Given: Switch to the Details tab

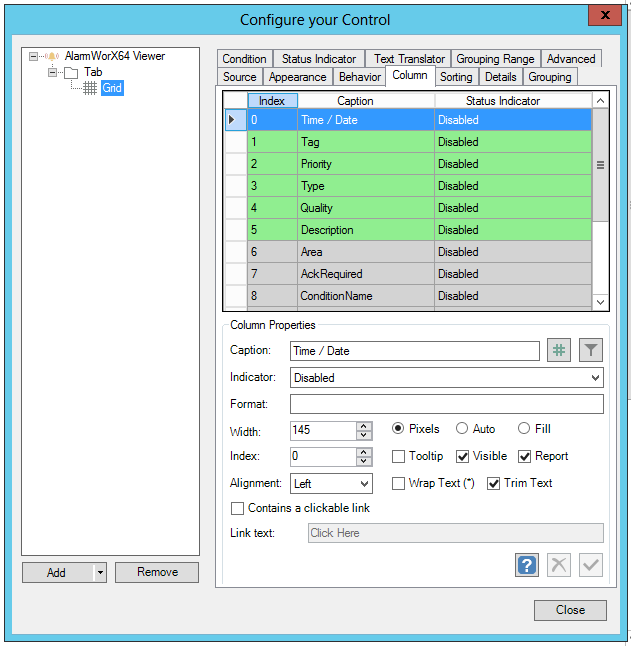Looking at the screenshot, I should point(500,77).
